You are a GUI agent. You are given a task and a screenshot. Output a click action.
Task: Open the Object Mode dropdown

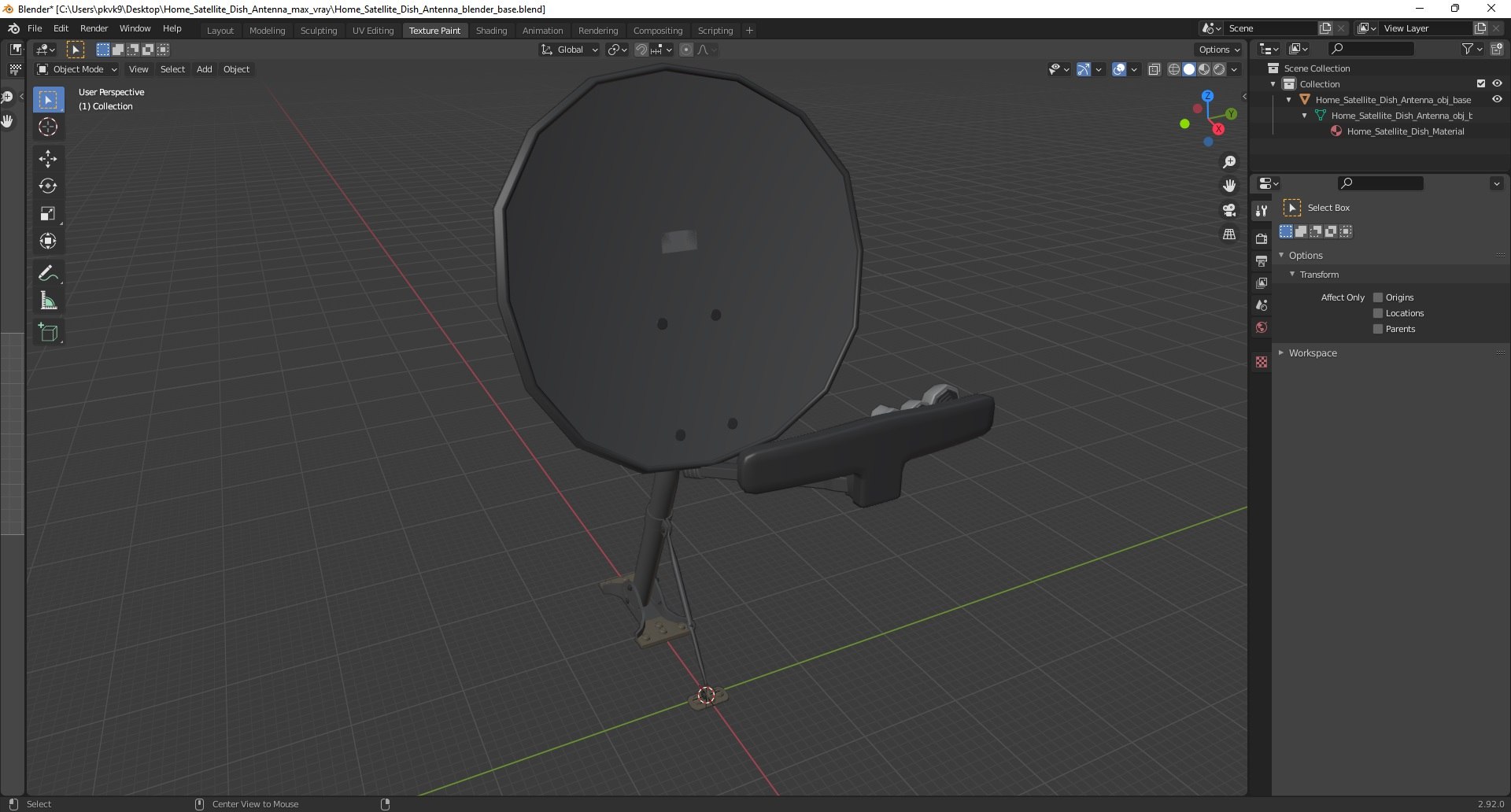pos(77,69)
